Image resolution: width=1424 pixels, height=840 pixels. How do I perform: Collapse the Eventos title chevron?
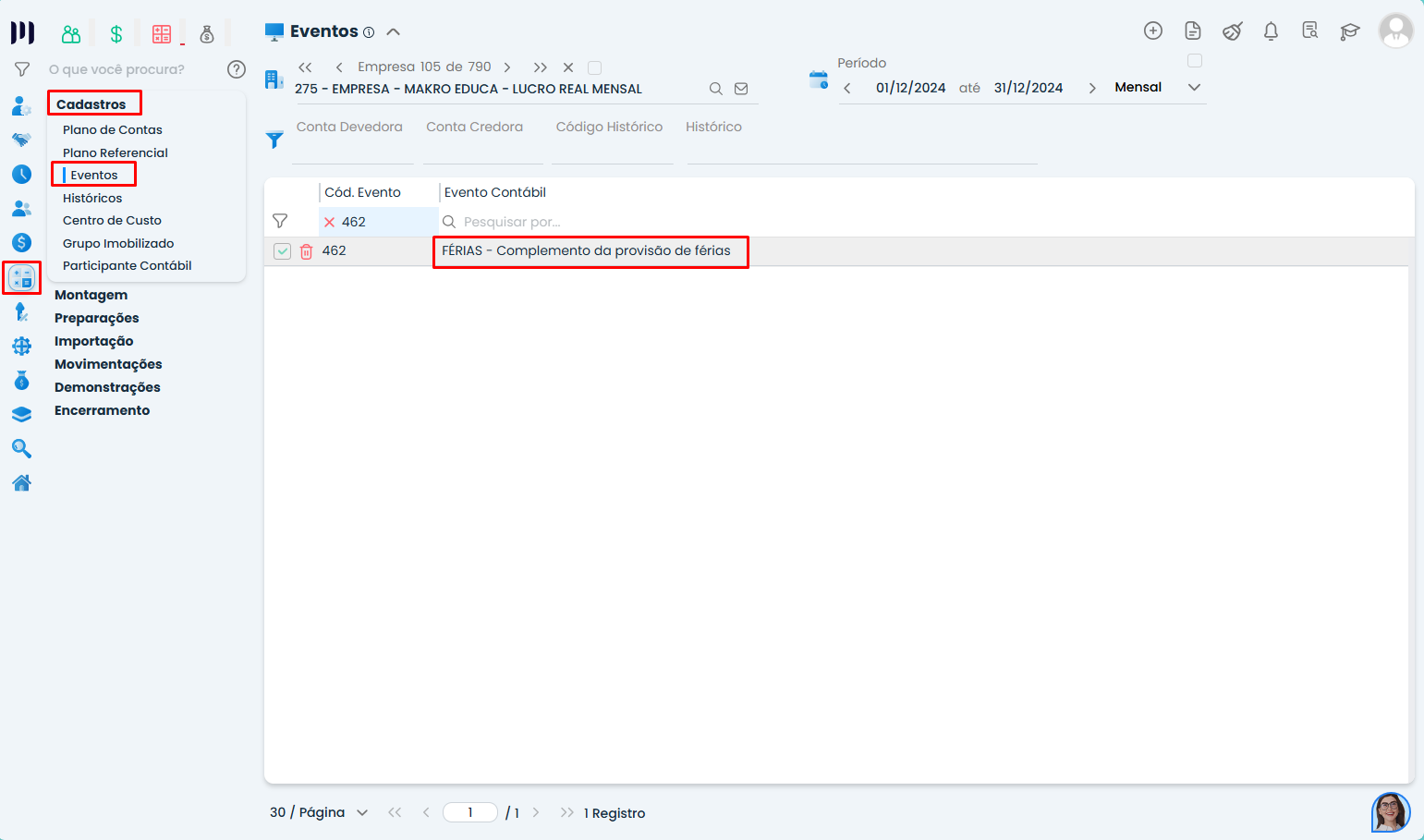tap(393, 31)
